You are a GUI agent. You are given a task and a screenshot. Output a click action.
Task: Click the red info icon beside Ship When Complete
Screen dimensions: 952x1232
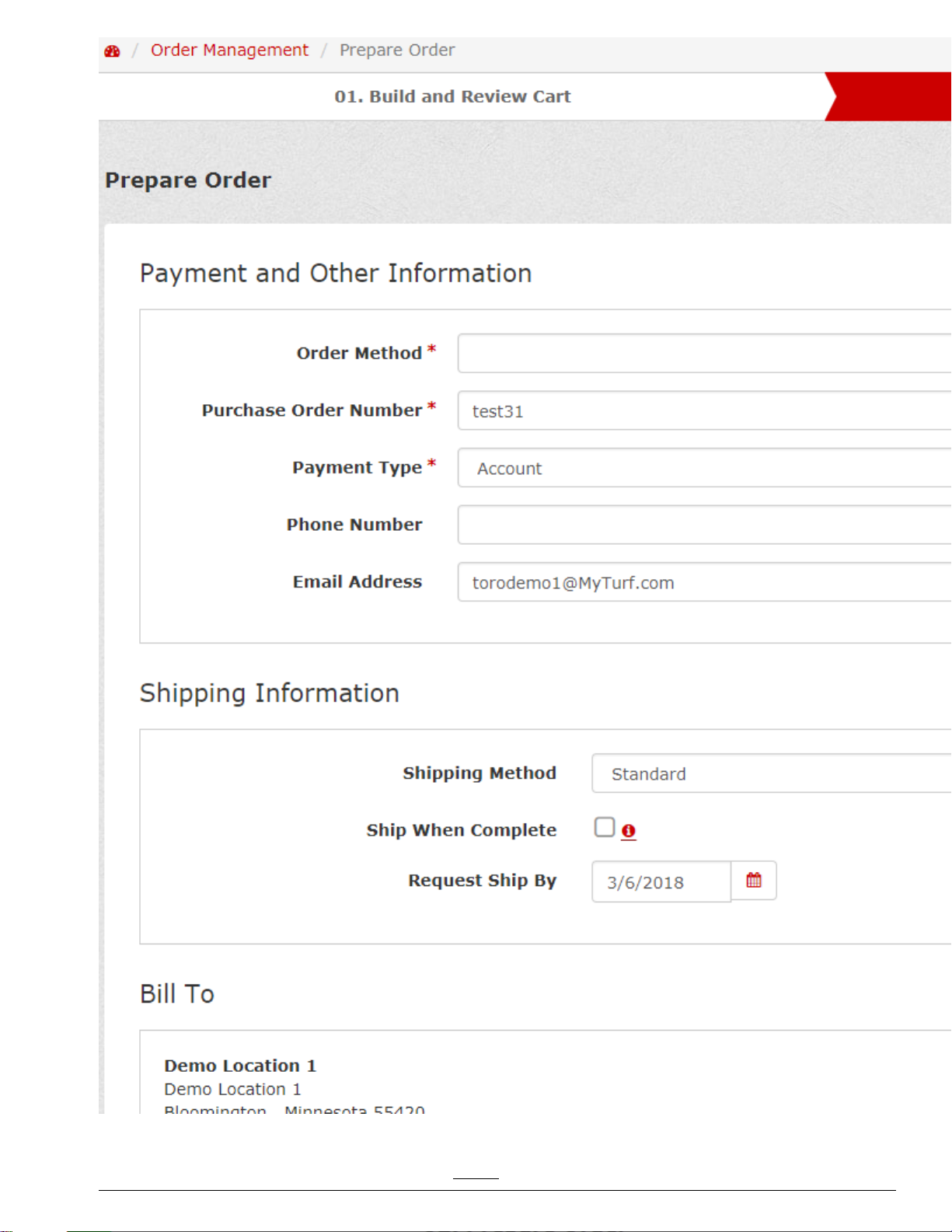point(629,831)
